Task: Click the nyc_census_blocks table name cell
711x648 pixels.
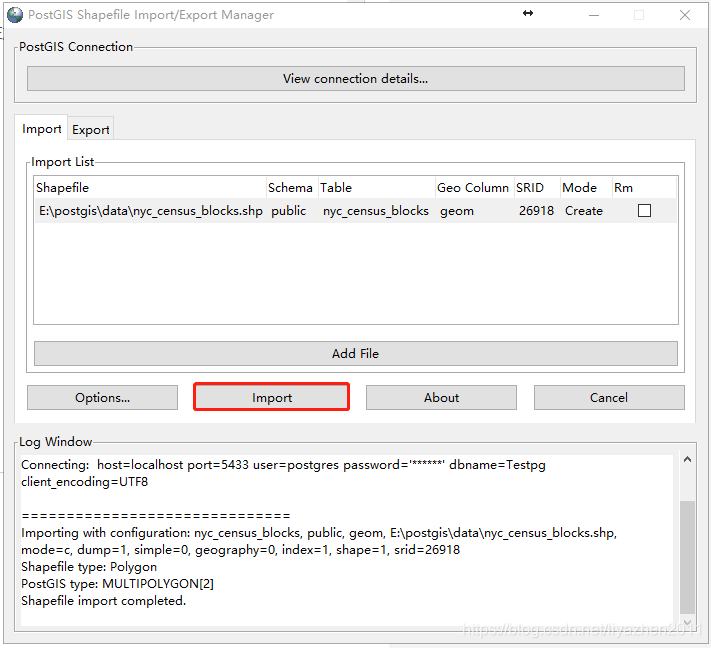Action: (x=375, y=211)
